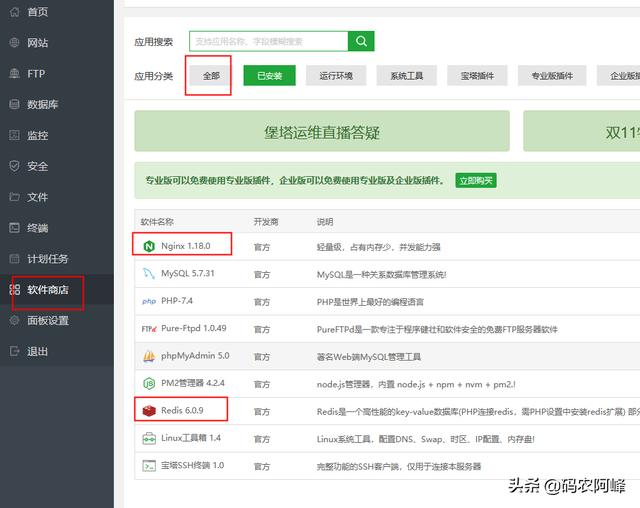
Task: Click the Redis 6.0.9 name
Action: point(182,410)
